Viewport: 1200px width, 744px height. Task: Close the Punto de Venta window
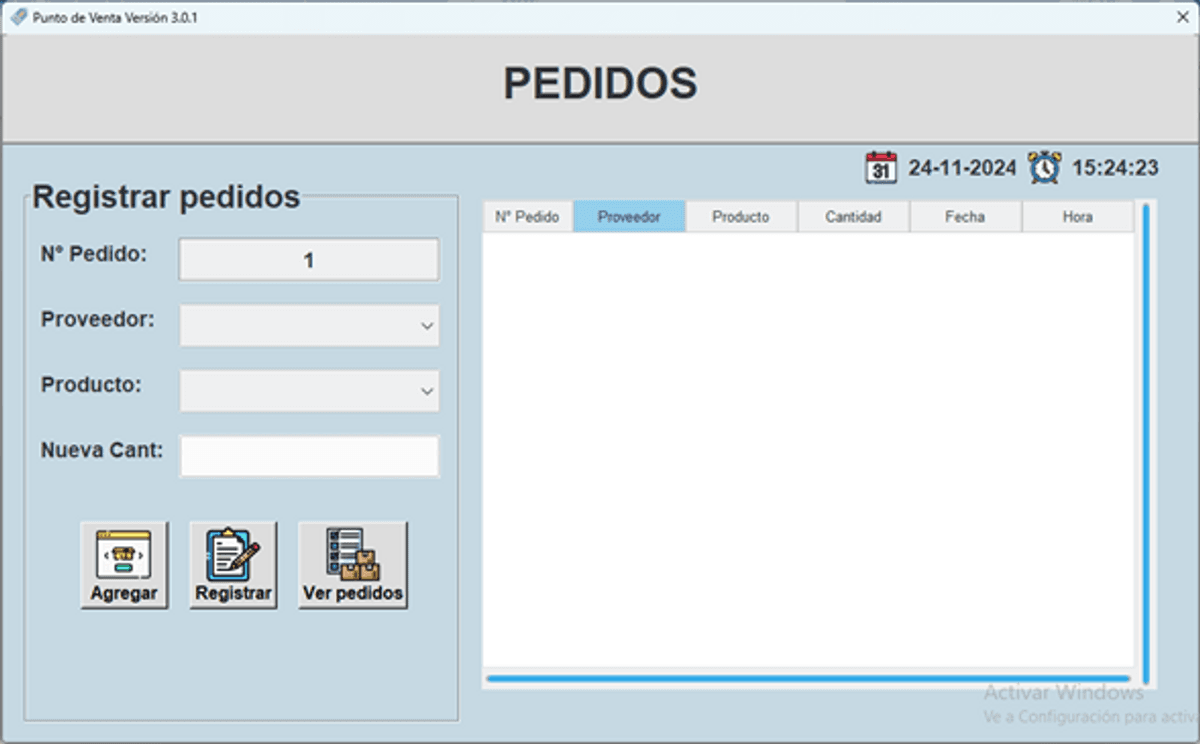pos(1182,18)
